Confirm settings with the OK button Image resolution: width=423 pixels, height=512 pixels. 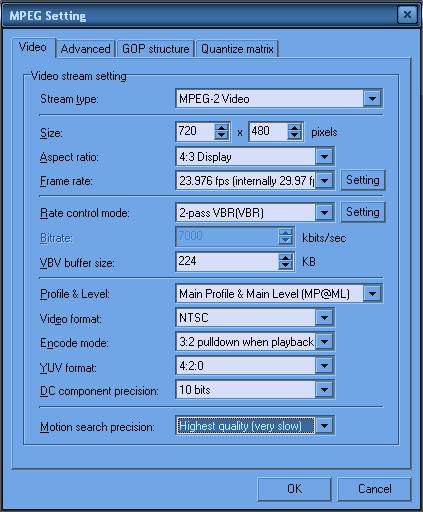[294, 489]
